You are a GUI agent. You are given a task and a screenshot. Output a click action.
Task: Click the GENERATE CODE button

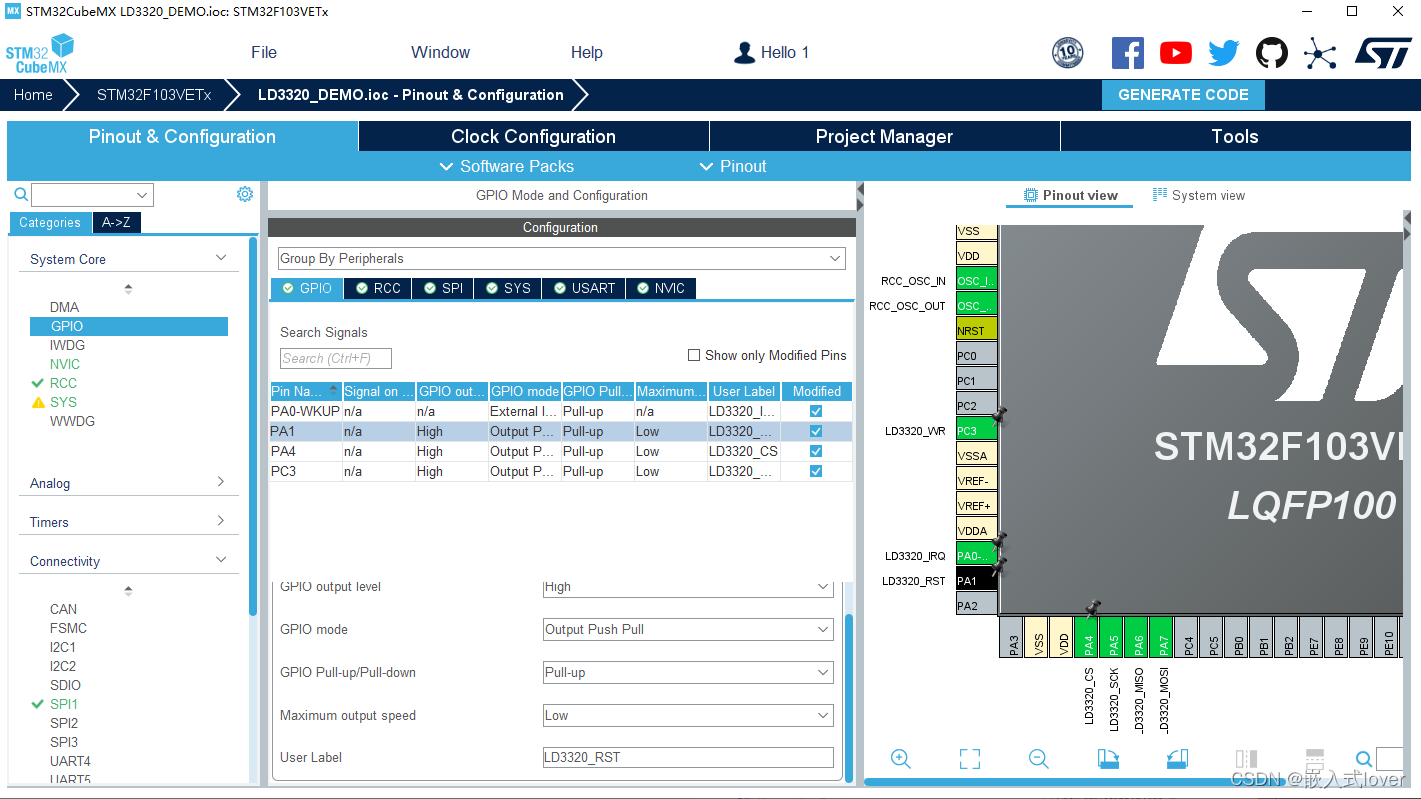1183,95
